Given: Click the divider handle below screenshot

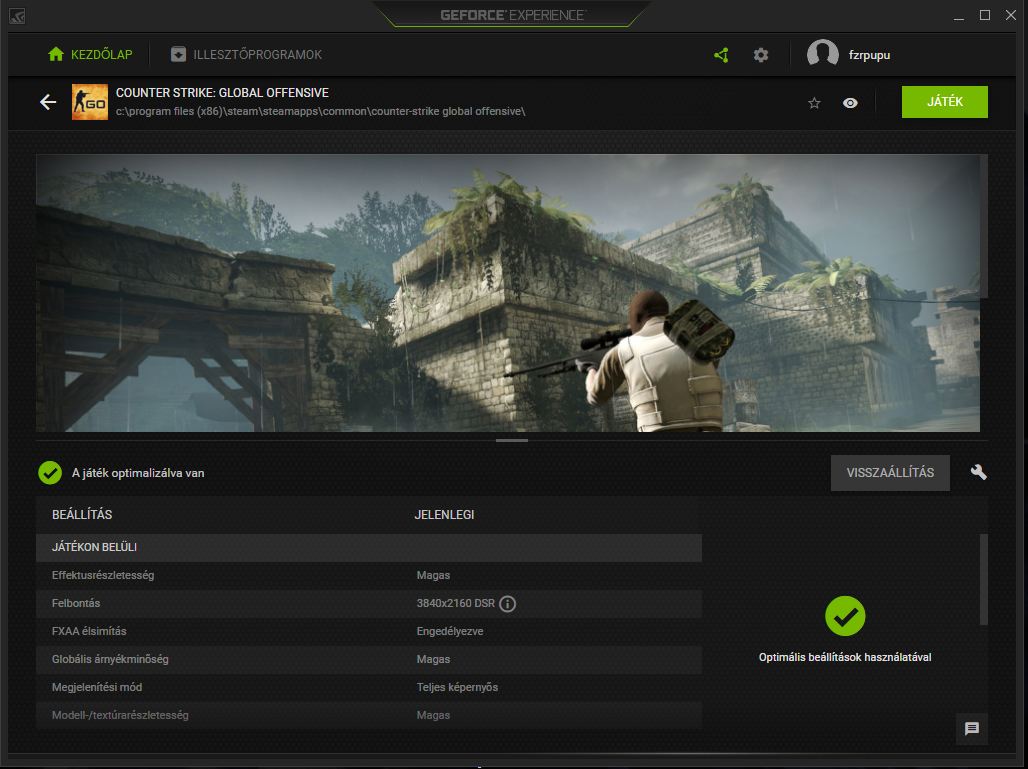Looking at the screenshot, I should pyautogui.click(x=511, y=441).
